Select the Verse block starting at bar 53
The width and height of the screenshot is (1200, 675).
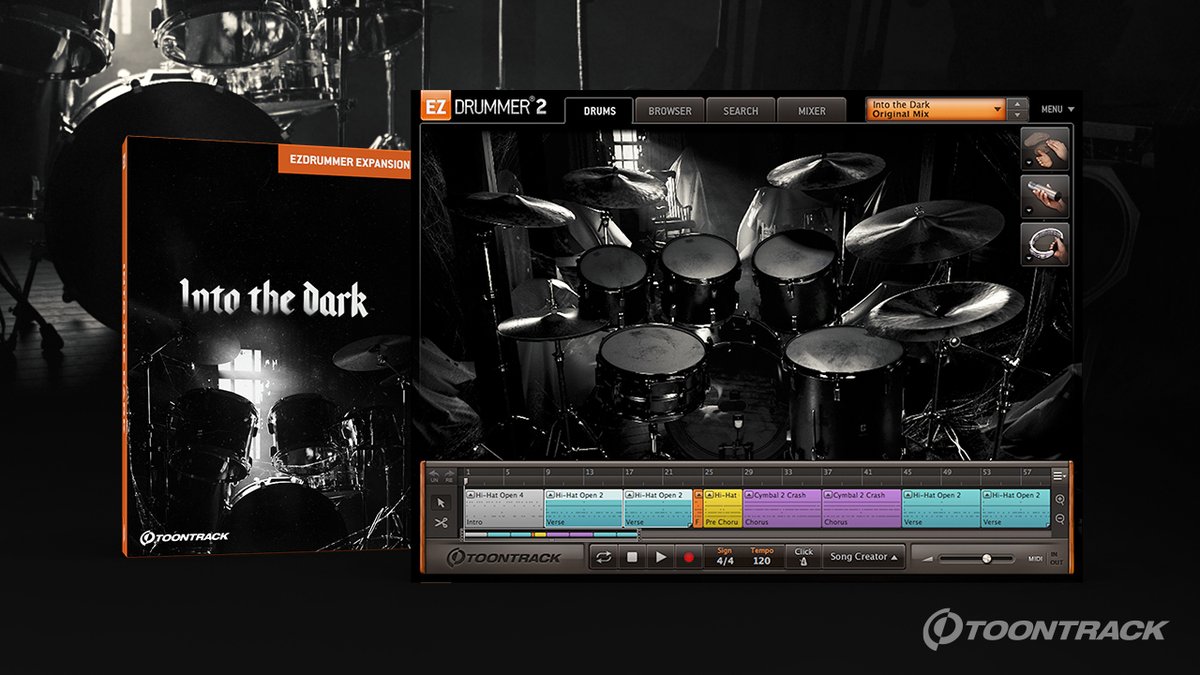tap(1015, 508)
